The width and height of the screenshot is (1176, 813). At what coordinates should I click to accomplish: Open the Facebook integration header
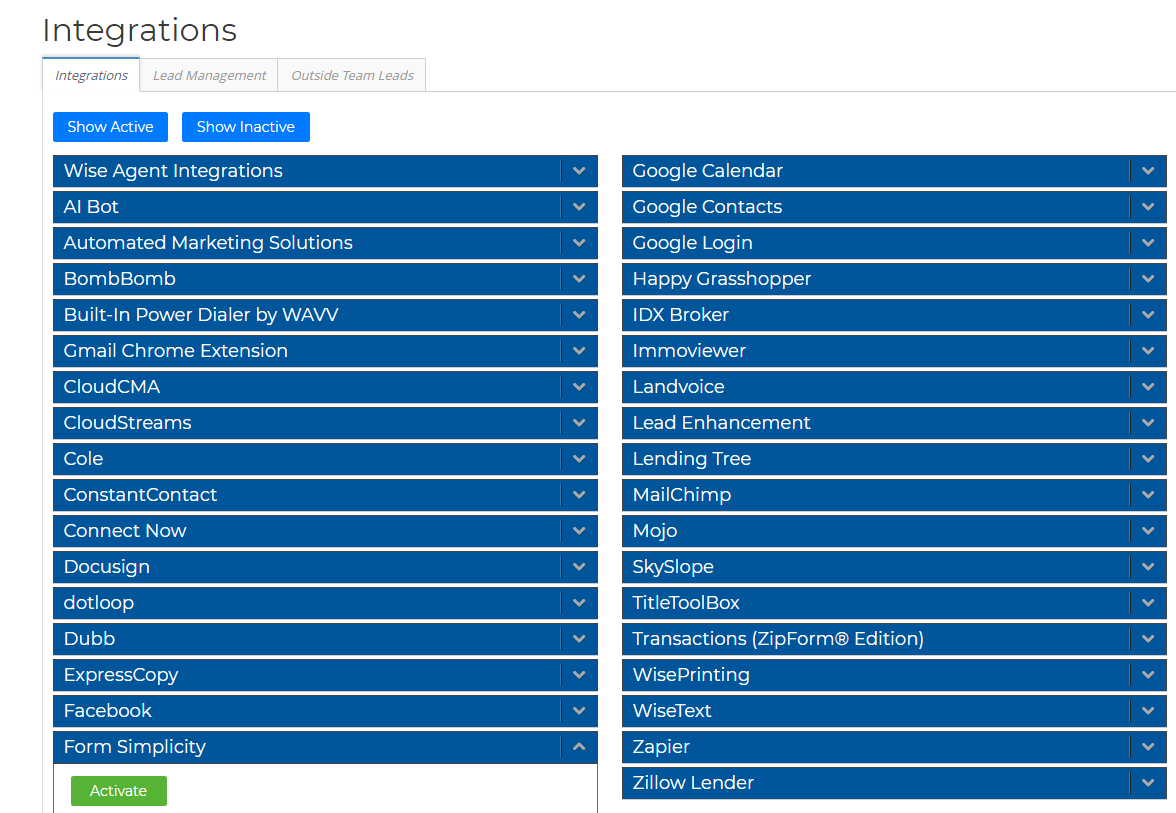pos(325,710)
